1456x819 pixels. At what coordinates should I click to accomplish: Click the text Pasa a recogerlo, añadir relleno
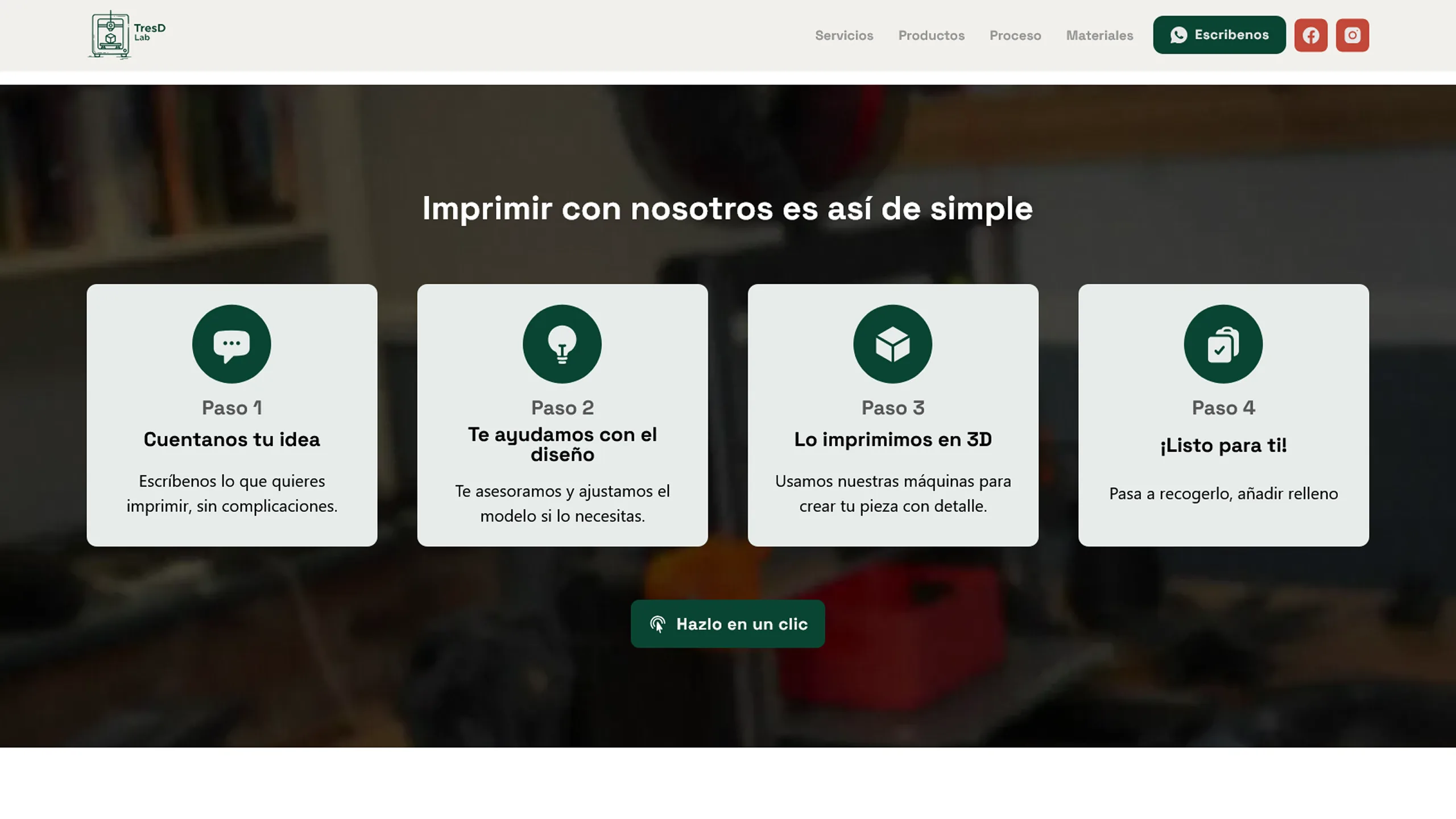pyautogui.click(x=1223, y=493)
